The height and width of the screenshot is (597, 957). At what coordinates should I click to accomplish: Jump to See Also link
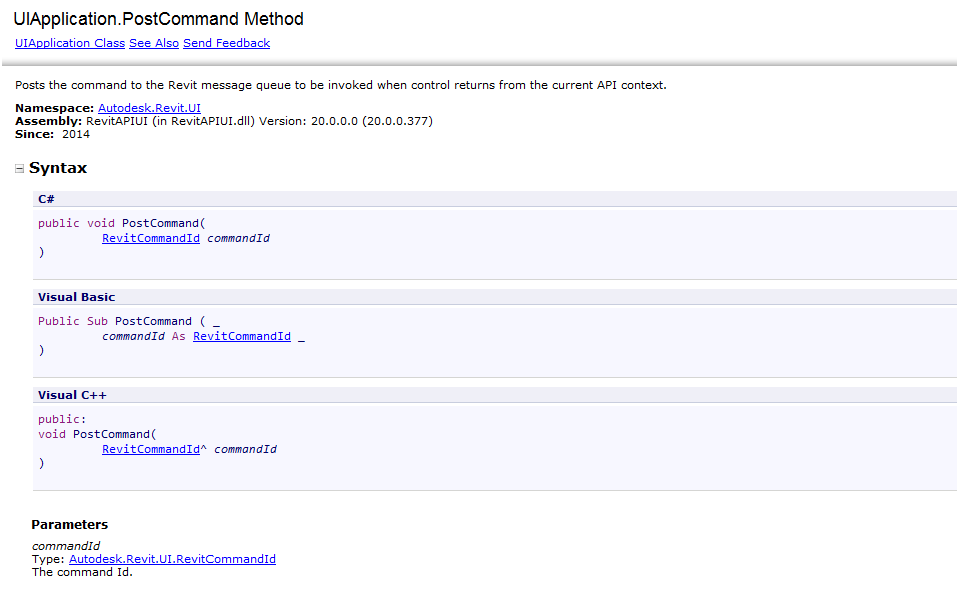pyautogui.click(x=154, y=43)
